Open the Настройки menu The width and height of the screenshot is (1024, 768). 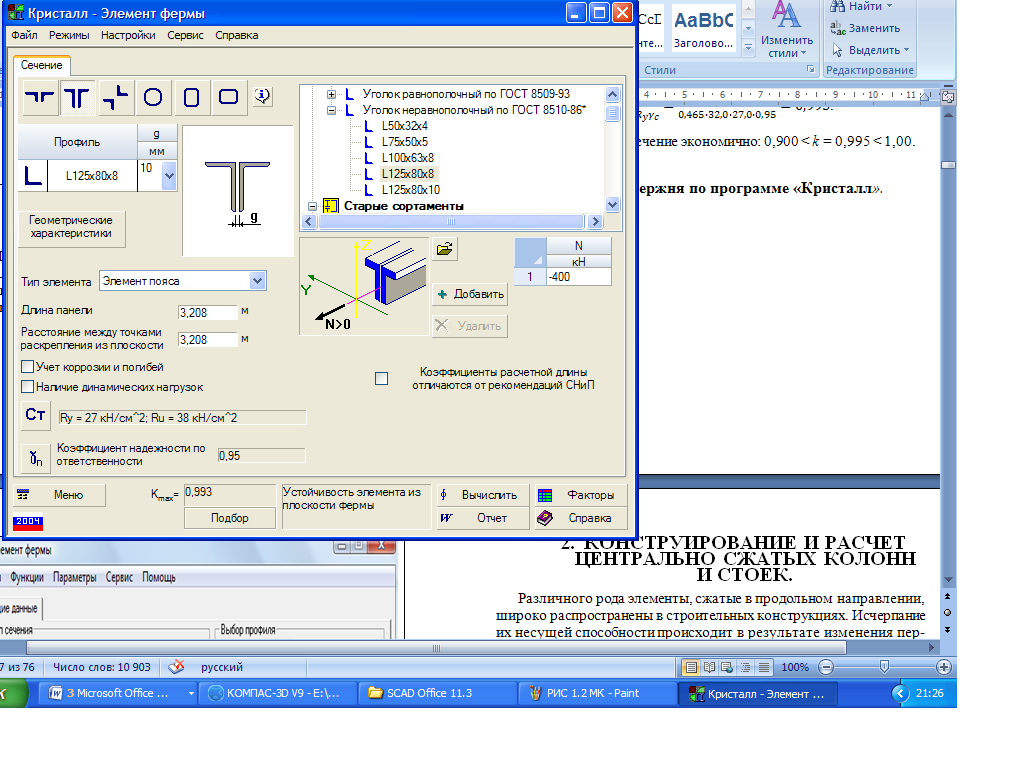[128, 35]
